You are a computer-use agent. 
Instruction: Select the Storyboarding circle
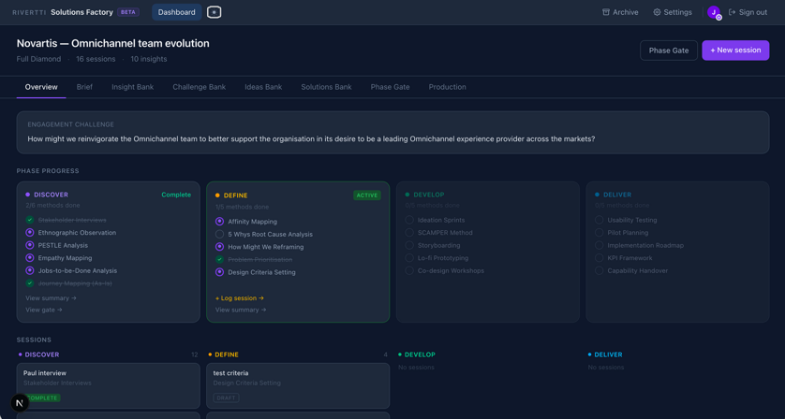[409, 245]
